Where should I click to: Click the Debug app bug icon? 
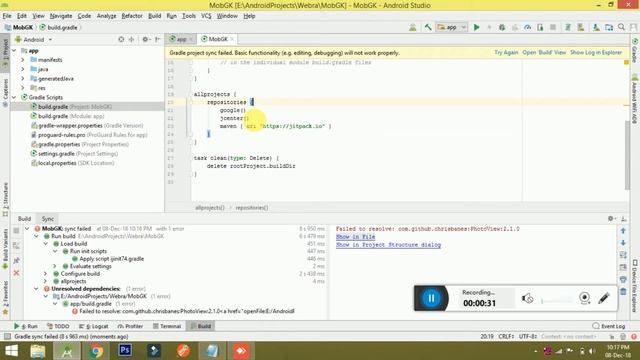coord(502,27)
